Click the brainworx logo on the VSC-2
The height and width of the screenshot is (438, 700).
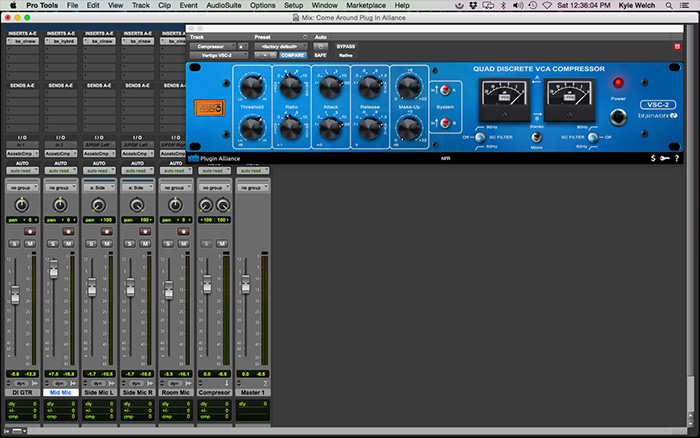point(658,116)
